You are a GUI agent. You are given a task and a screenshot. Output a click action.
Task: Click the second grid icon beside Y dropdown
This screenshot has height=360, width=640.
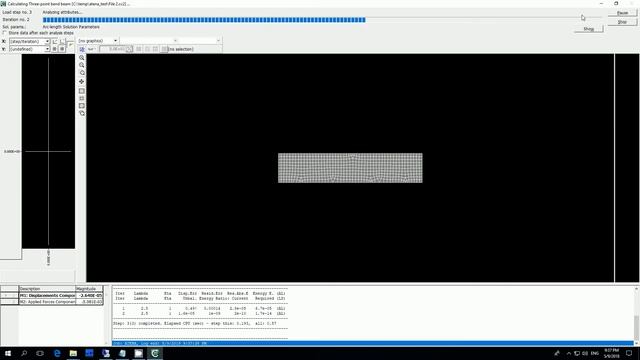coord(62,49)
